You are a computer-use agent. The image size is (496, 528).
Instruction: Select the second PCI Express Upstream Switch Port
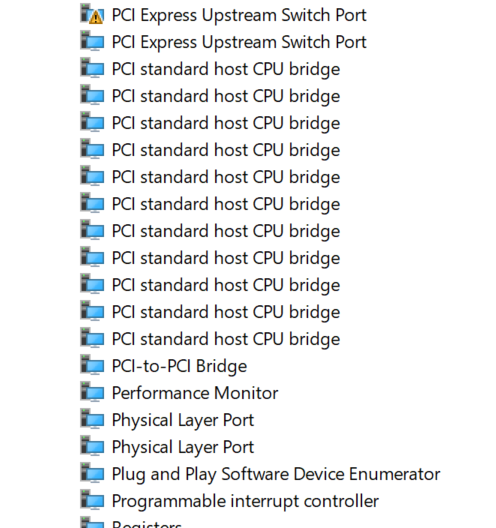[239, 42]
